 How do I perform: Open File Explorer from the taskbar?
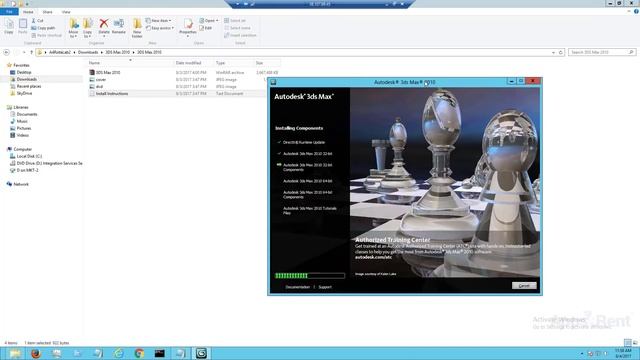pos(15,353)
